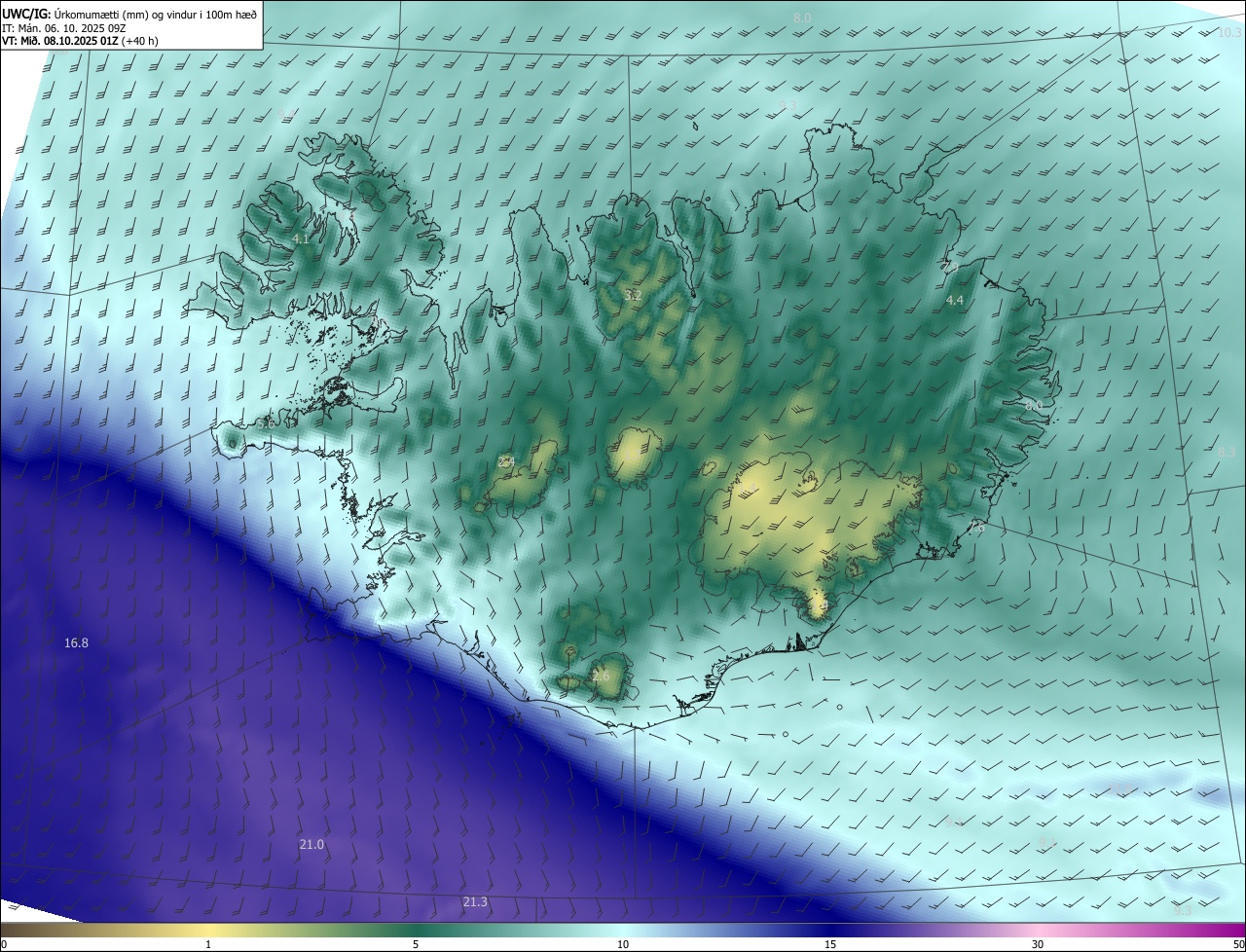Viewport: 1246px width, 952px height.
Task: Click the 3.2 value label
Action: coord(633,294)
